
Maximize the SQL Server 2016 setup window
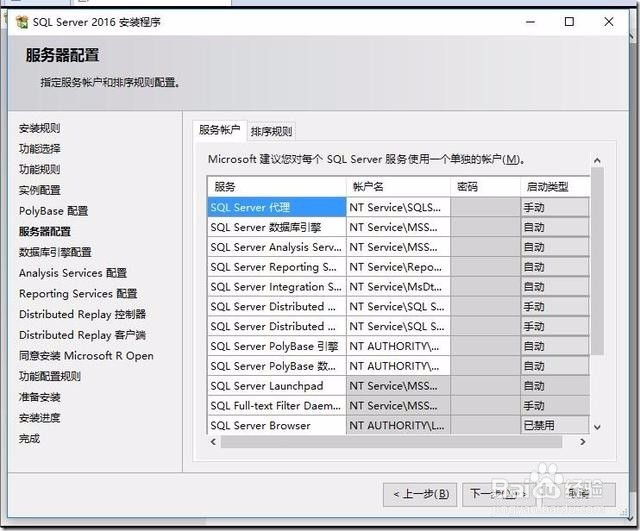click(569, 22)
